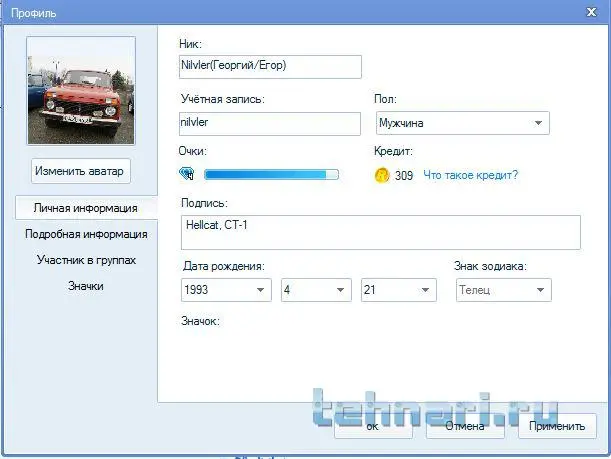Select the Личная информация tab
Screen dimensions: 611x459
tap(86, 208)
